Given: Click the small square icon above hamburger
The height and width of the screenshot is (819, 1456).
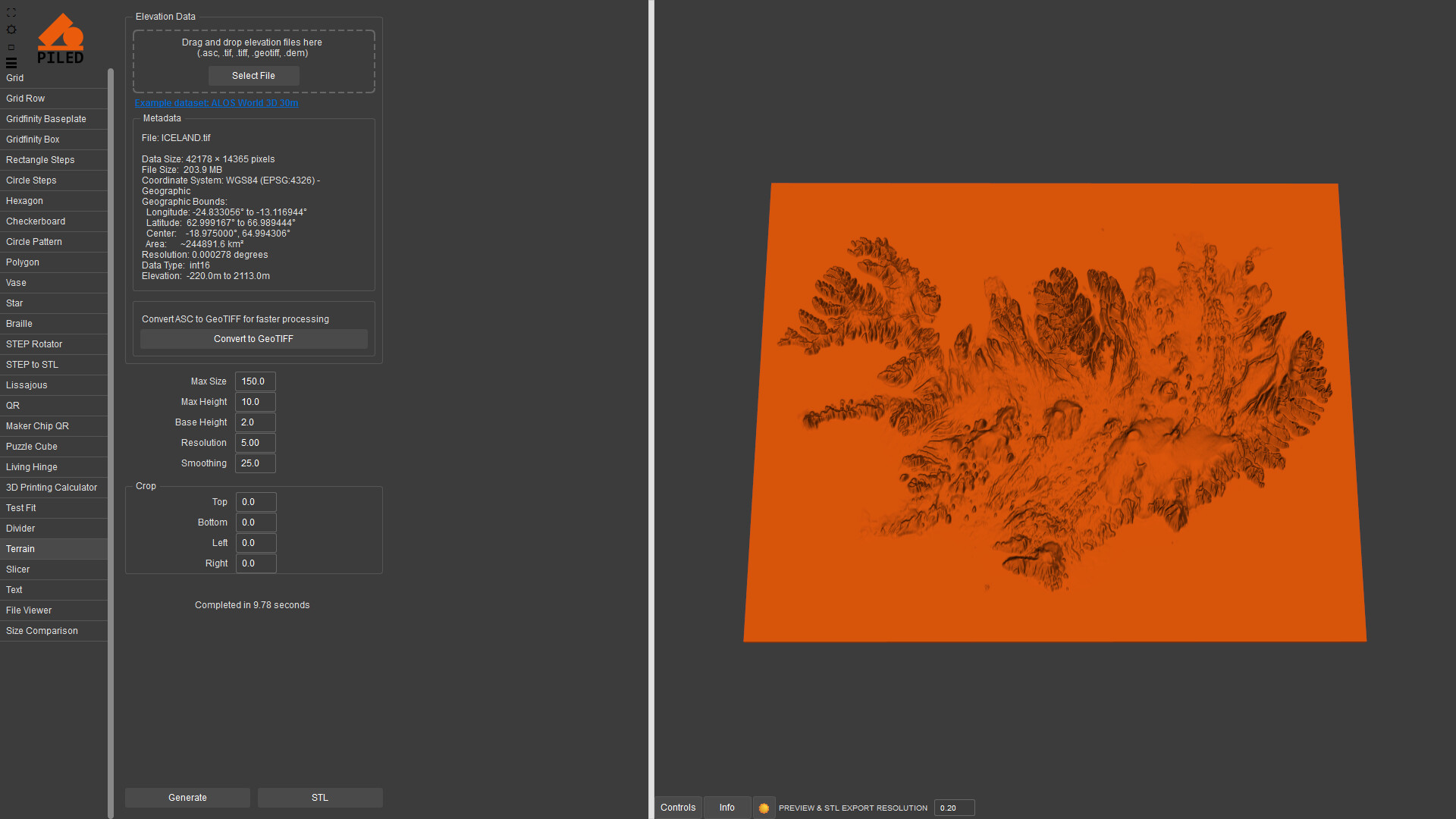Looking at the screenshot, I should 11,47.
